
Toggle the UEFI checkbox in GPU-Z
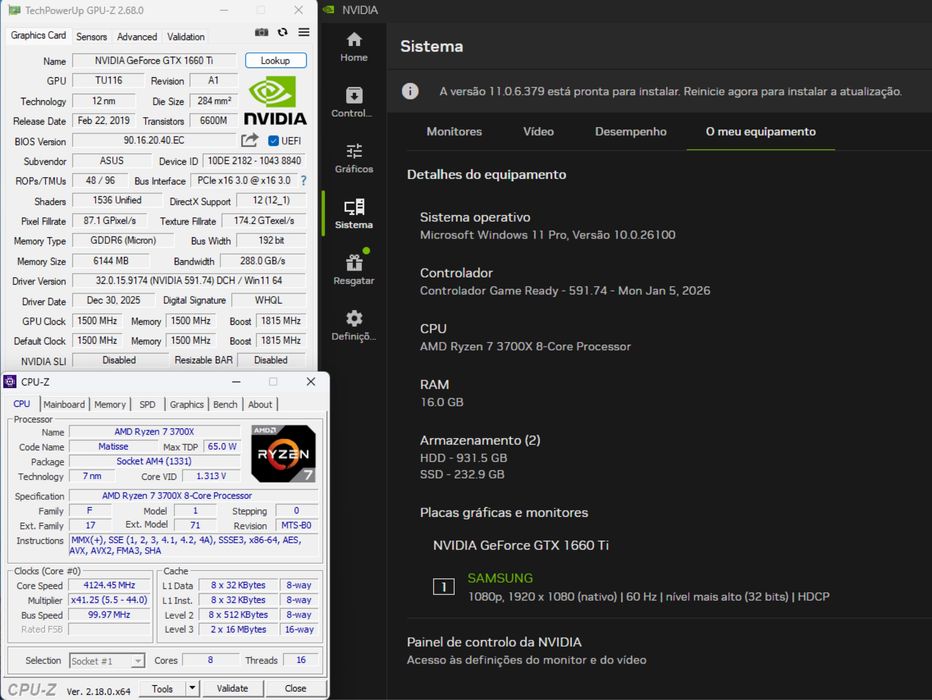pyautogui.click(x=273, y=141)
